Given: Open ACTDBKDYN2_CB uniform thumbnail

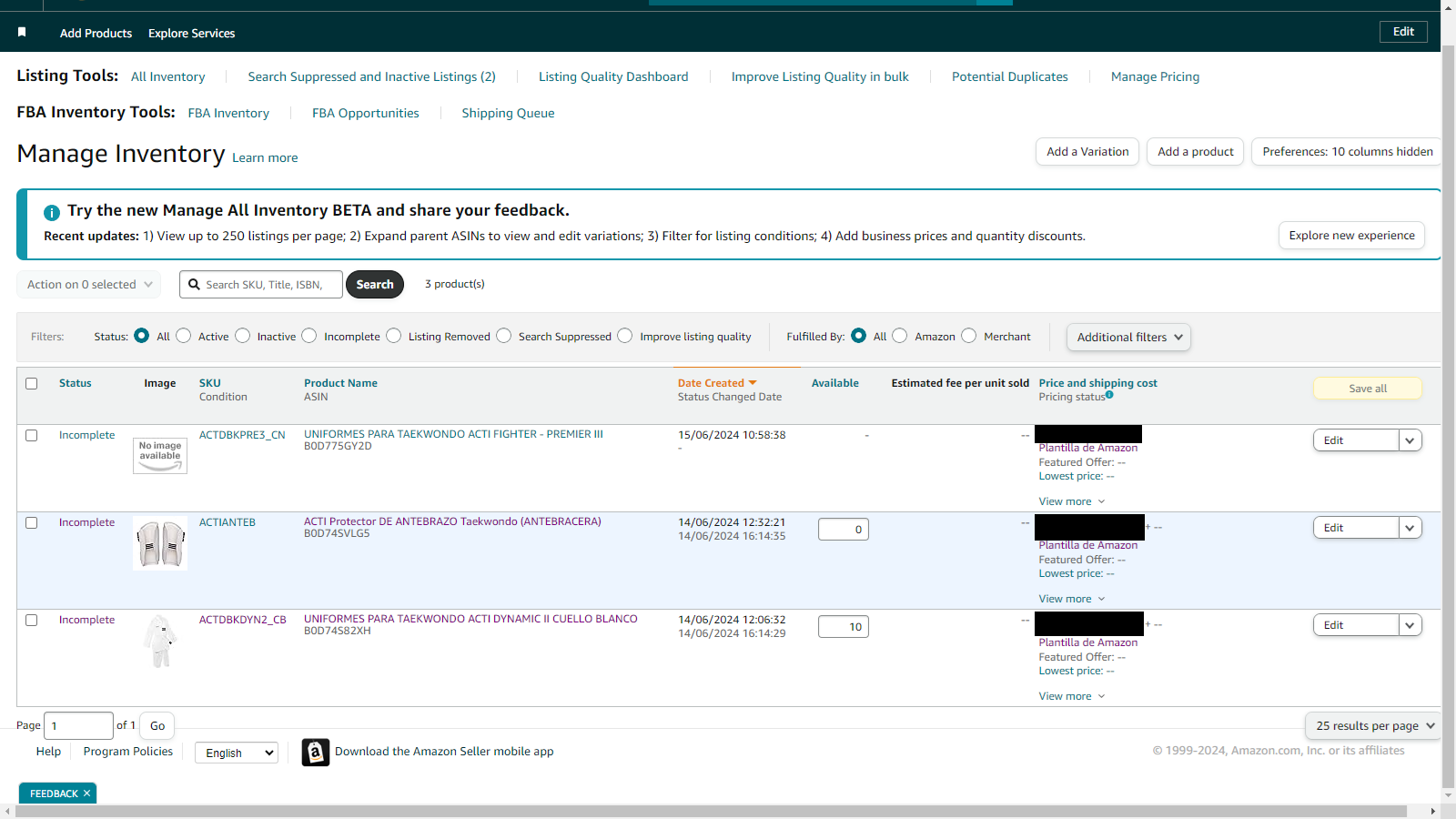Looking at the screenshot, I should (x=160, y=641).
